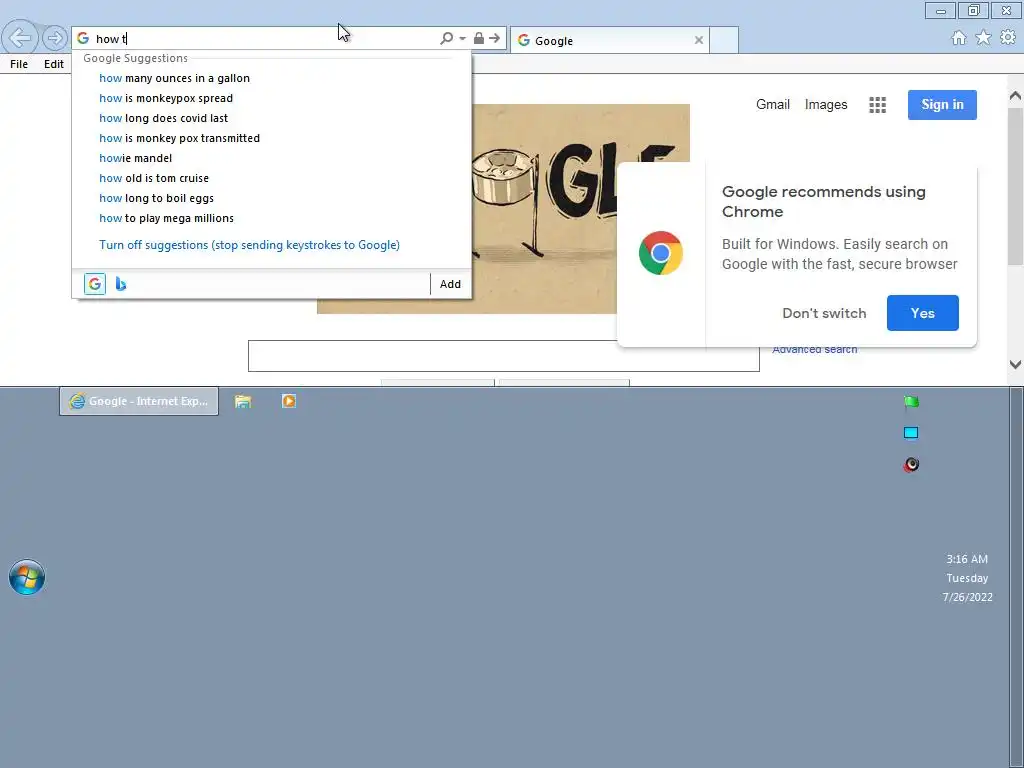Screen dimensions: 1024x768
Task: Click 'Don't switch' in Chrome prompt
Action: pos(824,313)
